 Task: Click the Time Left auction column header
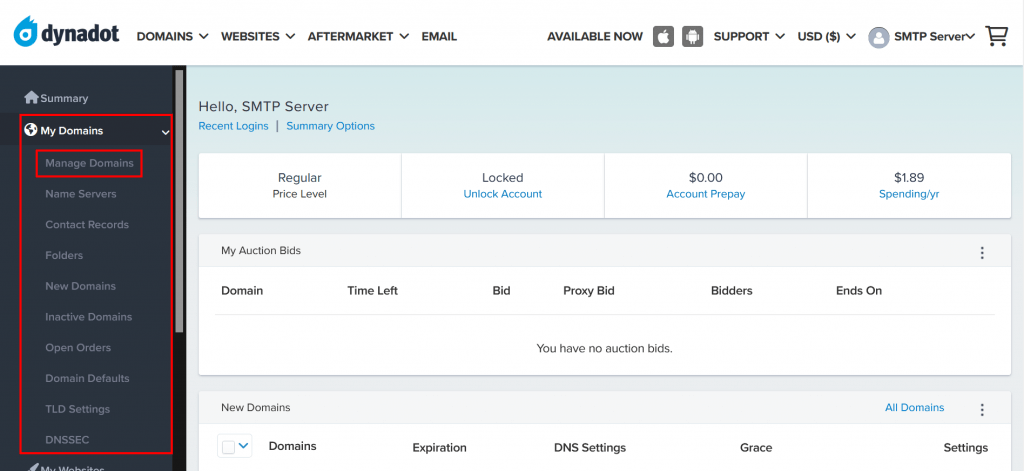[x=372, y=291]
